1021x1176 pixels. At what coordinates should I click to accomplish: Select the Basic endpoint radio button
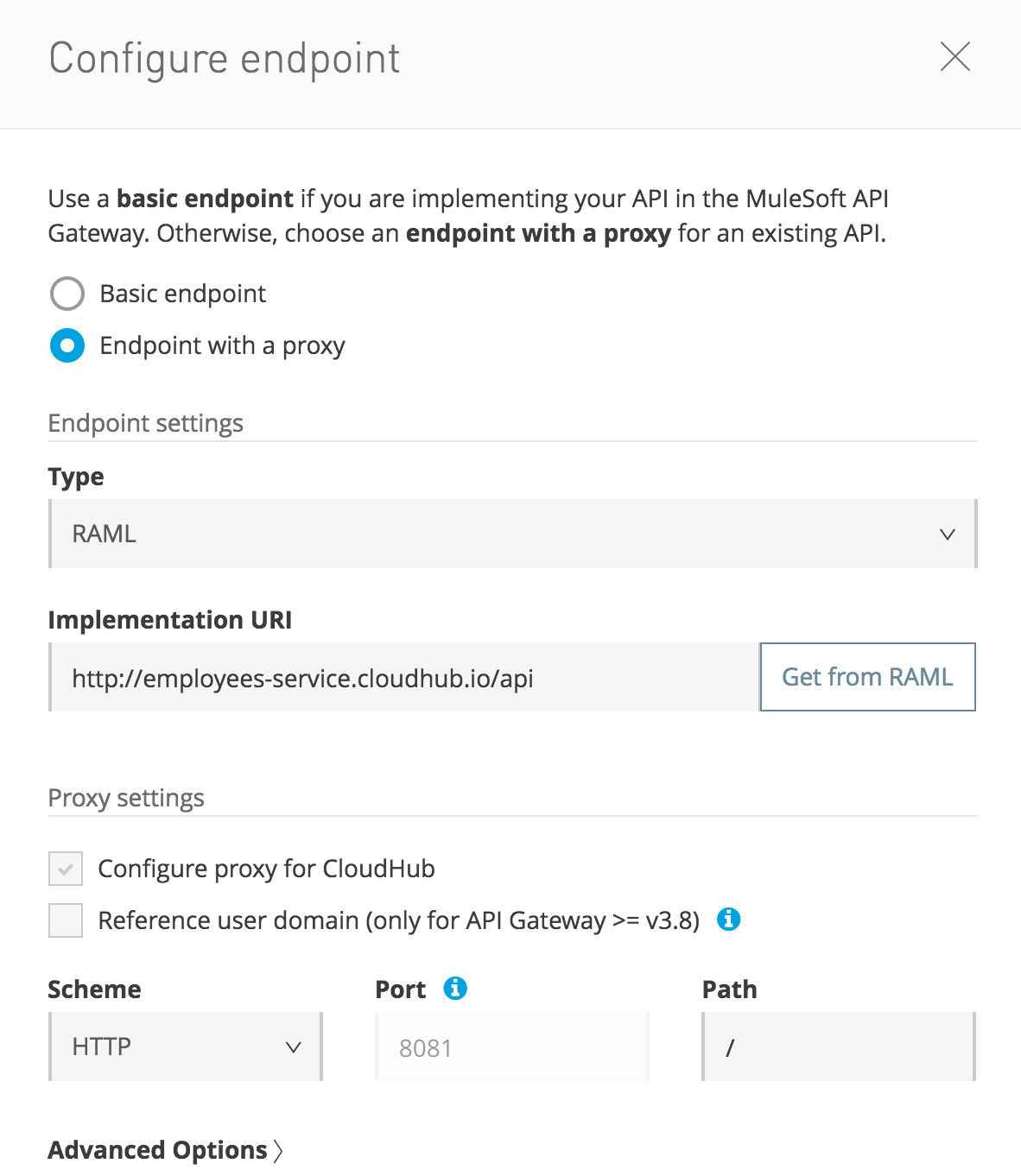click(67, 294)
